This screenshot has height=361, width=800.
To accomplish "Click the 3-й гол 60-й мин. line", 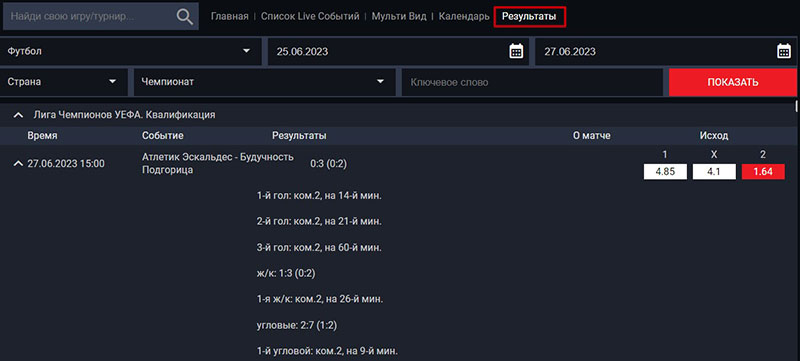I will pos(319,248).
